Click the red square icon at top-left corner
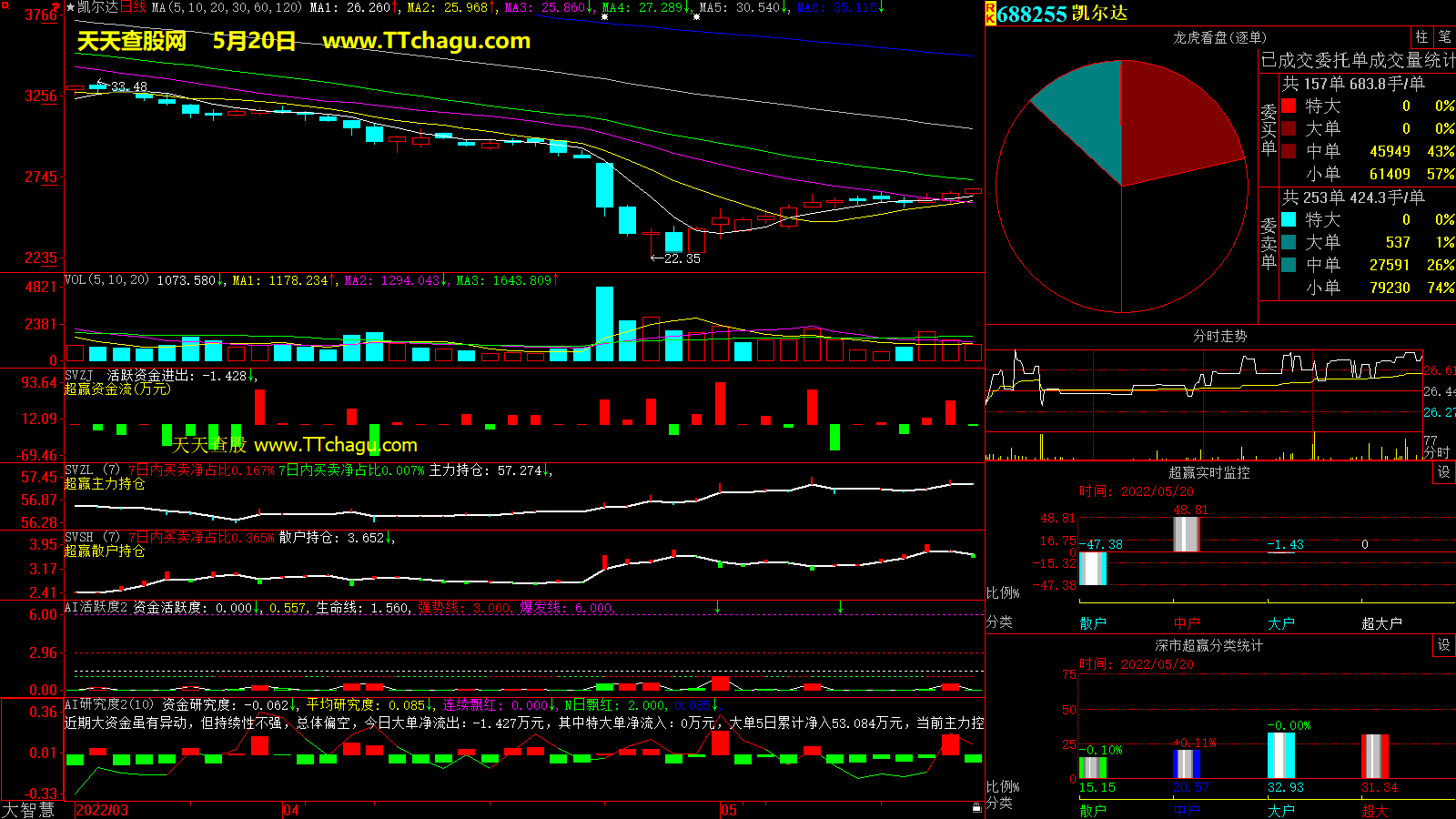Viewport: 1456px width, 819px height. [x=5, y=5]
